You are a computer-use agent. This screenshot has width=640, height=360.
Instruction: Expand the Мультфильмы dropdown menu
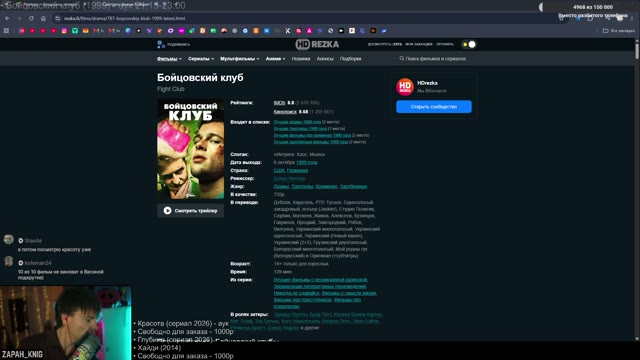pyautogui.click(x=240, y=59)
